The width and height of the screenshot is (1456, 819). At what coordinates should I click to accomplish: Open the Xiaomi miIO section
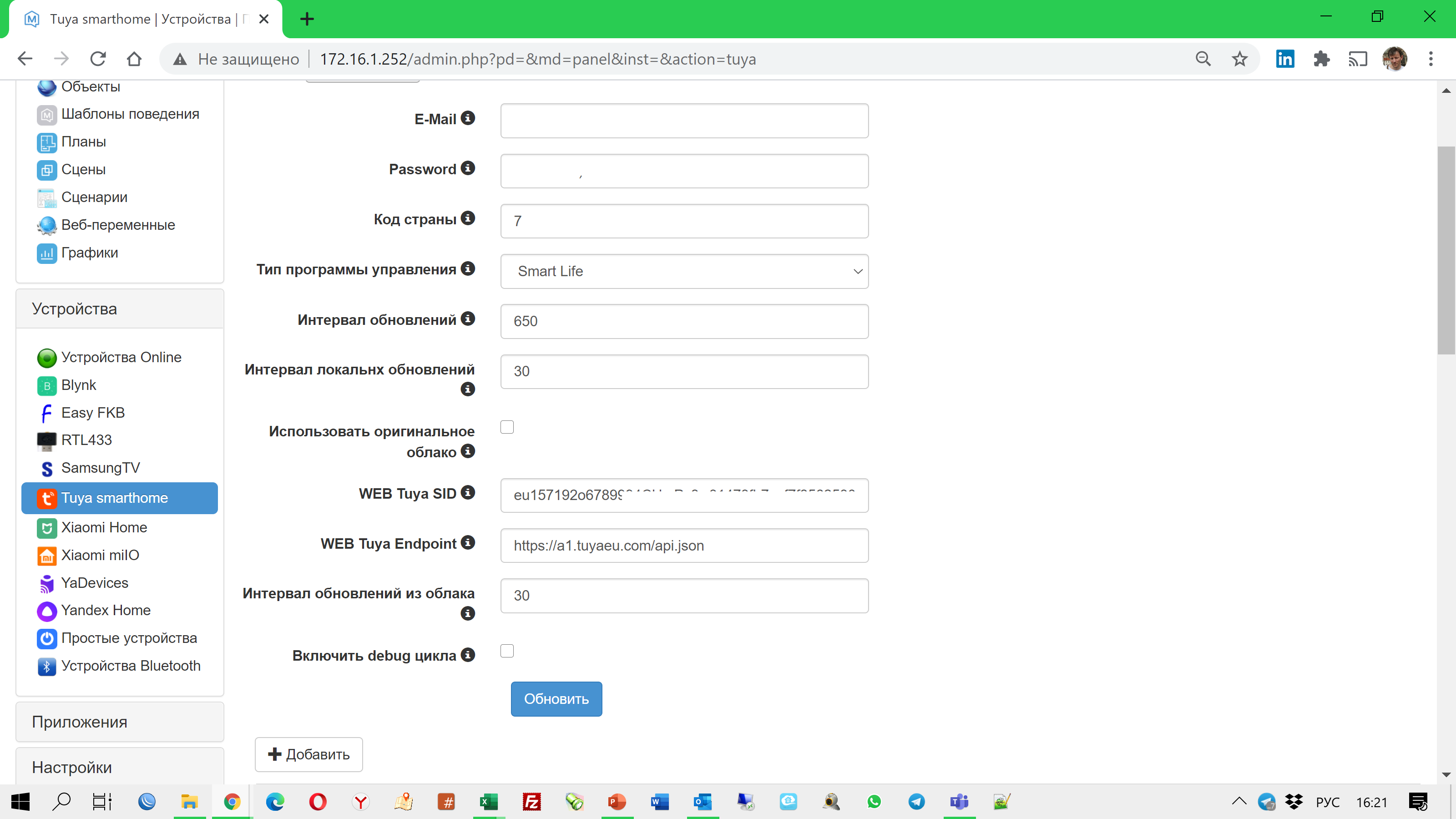pyautogui.click(x=100, y=555)
